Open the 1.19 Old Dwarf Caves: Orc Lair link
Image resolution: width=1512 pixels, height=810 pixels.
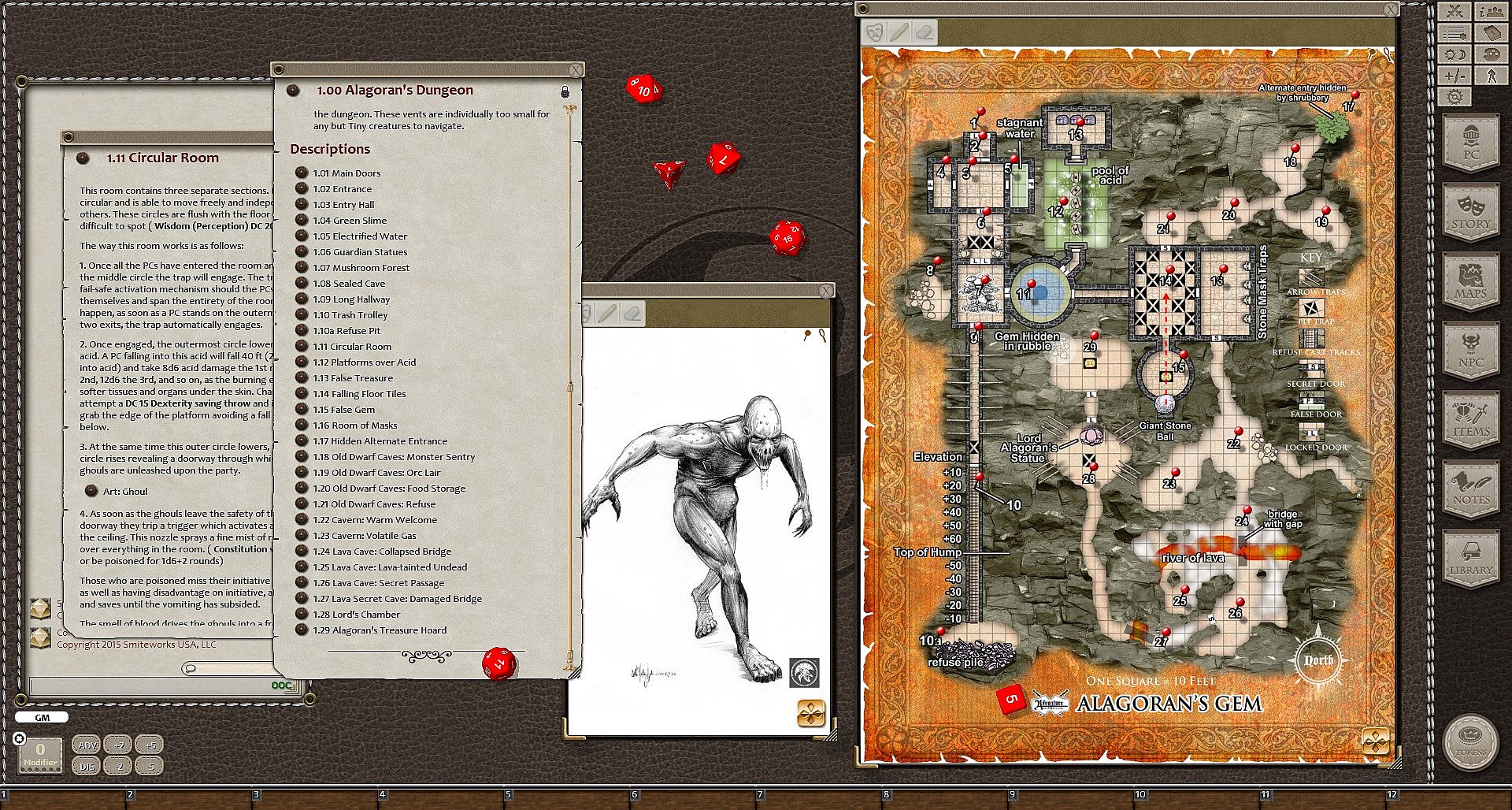[x=377, y=473]
